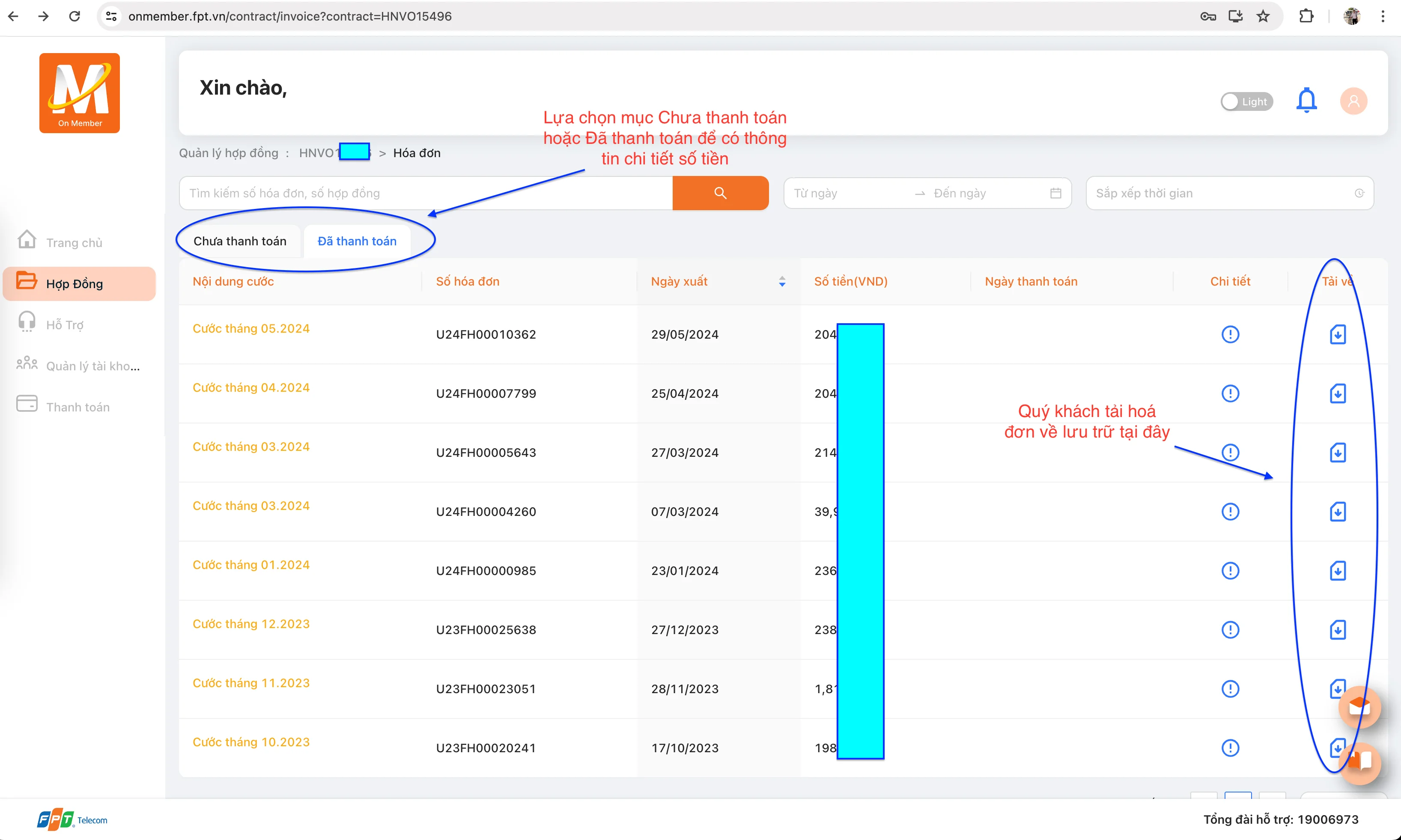
Task: Switch to Chưa thanh toán tab
Action: click(240, 241)
